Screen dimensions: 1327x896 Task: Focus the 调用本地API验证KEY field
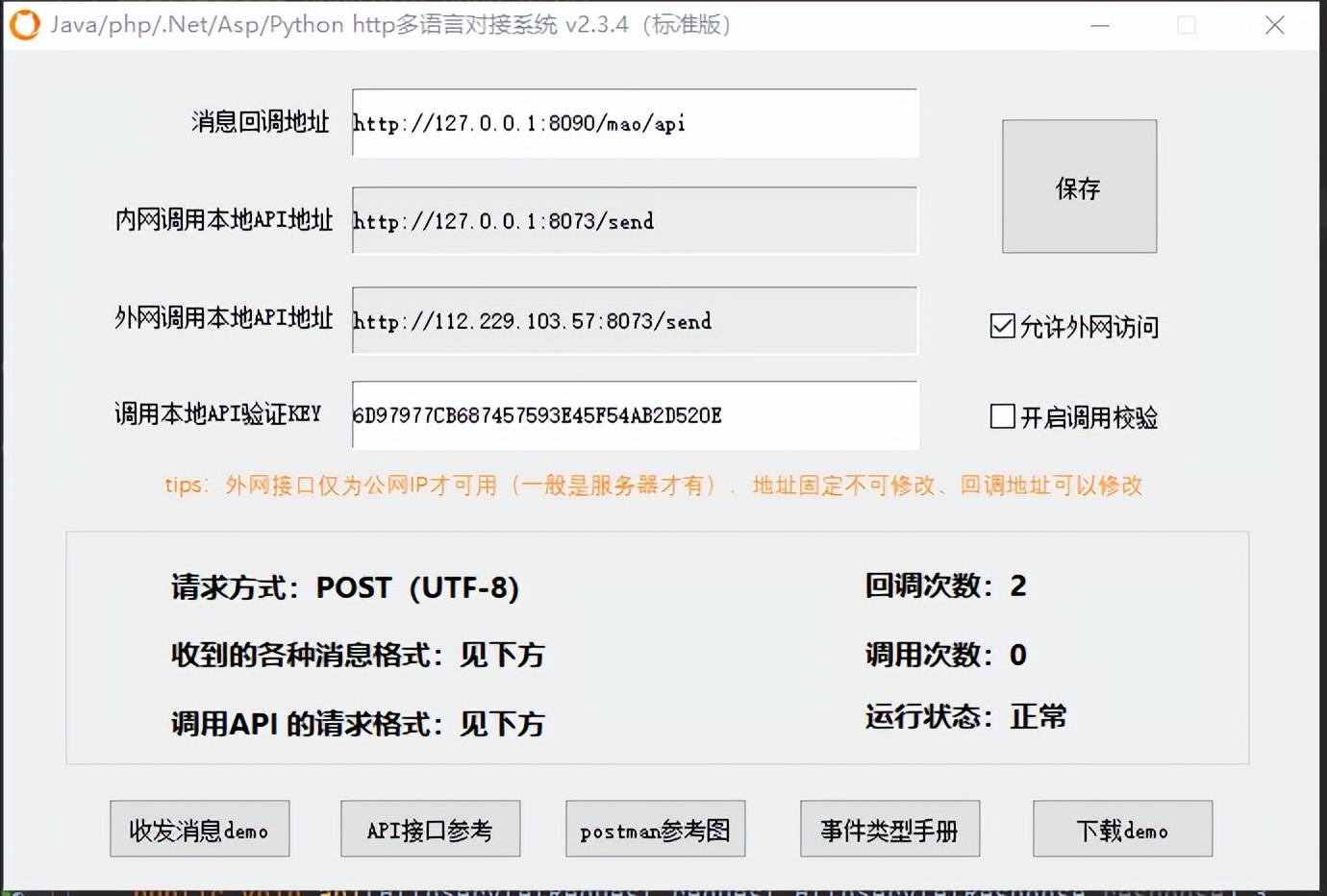click(635, 415)
